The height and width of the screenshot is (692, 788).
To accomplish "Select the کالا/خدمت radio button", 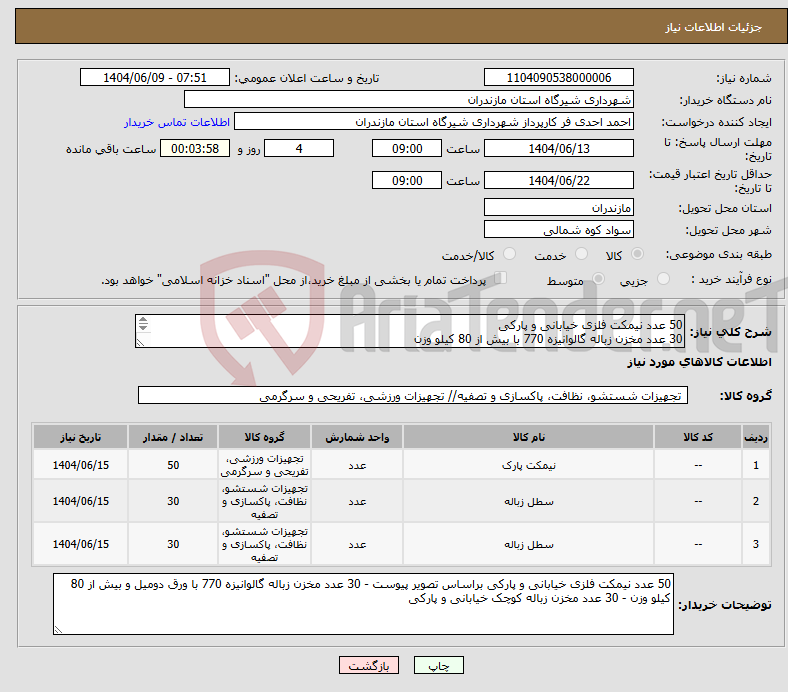I will click(510, 254).
